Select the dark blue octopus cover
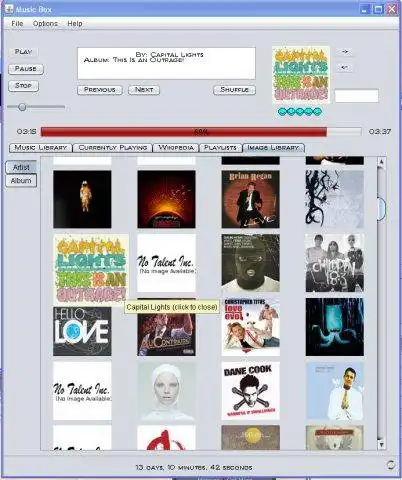This screenshot has height=480, width=402. pyautogui.click(x=335, y=327)
